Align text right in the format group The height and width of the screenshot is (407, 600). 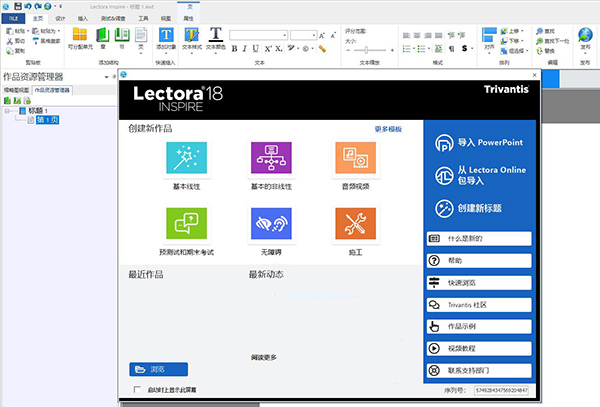pyautogui.click(x=428, y=36)
